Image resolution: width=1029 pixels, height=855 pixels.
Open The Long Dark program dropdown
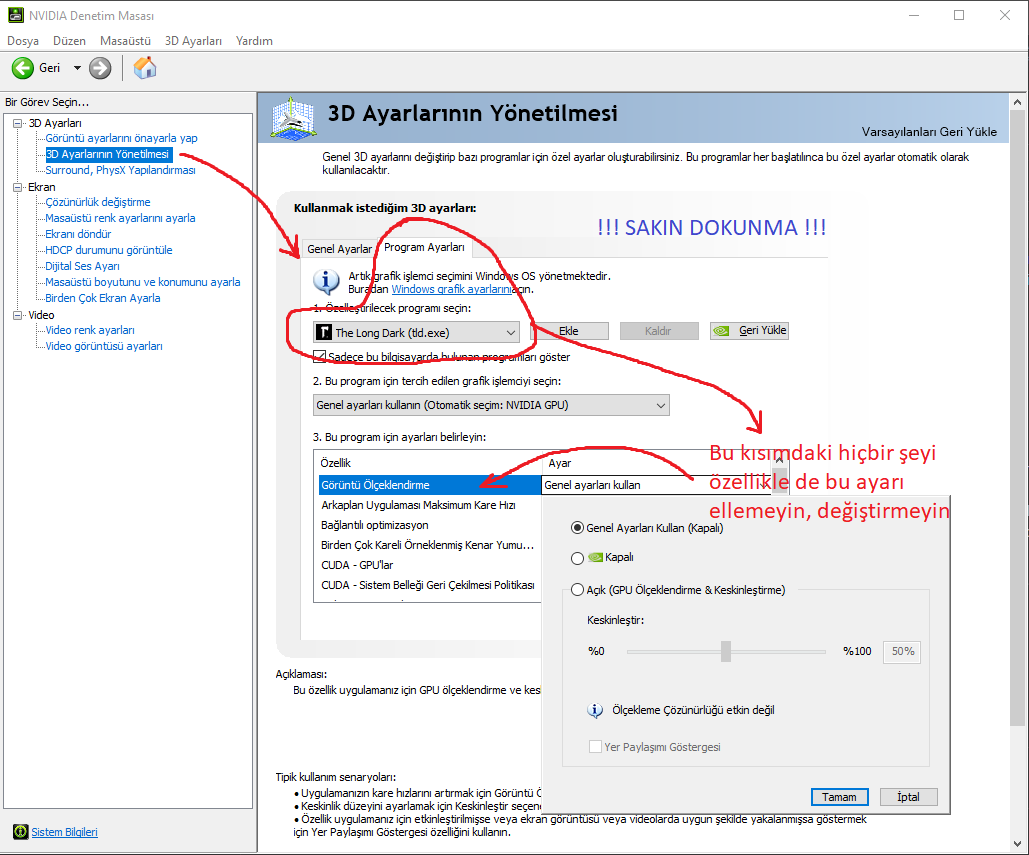[417, 333]
